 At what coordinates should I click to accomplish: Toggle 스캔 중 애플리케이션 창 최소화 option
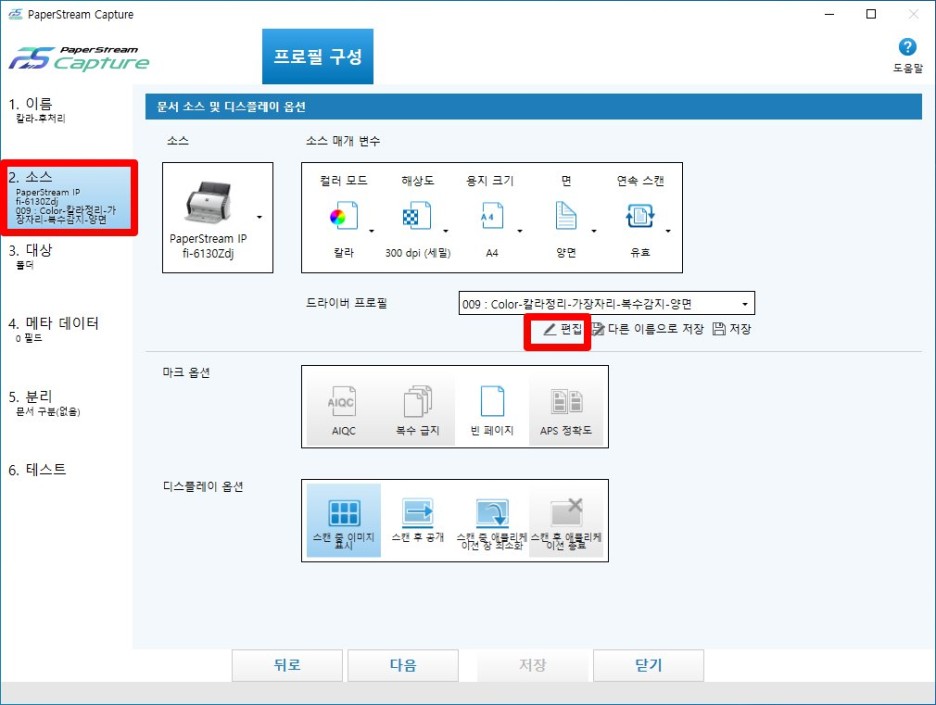[x=492, y=521]
